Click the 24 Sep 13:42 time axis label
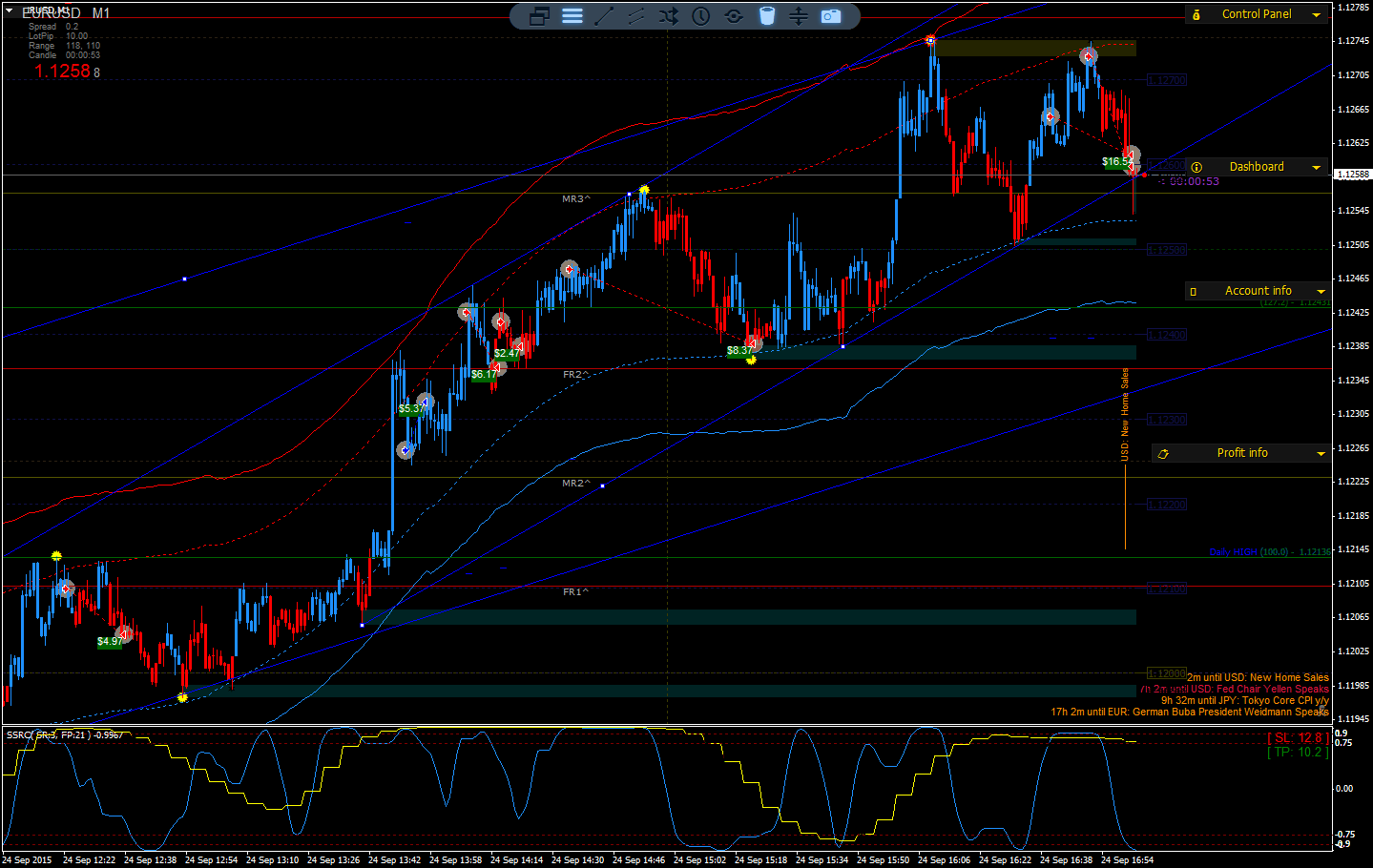1373x868 pixels. pos(394,860)
